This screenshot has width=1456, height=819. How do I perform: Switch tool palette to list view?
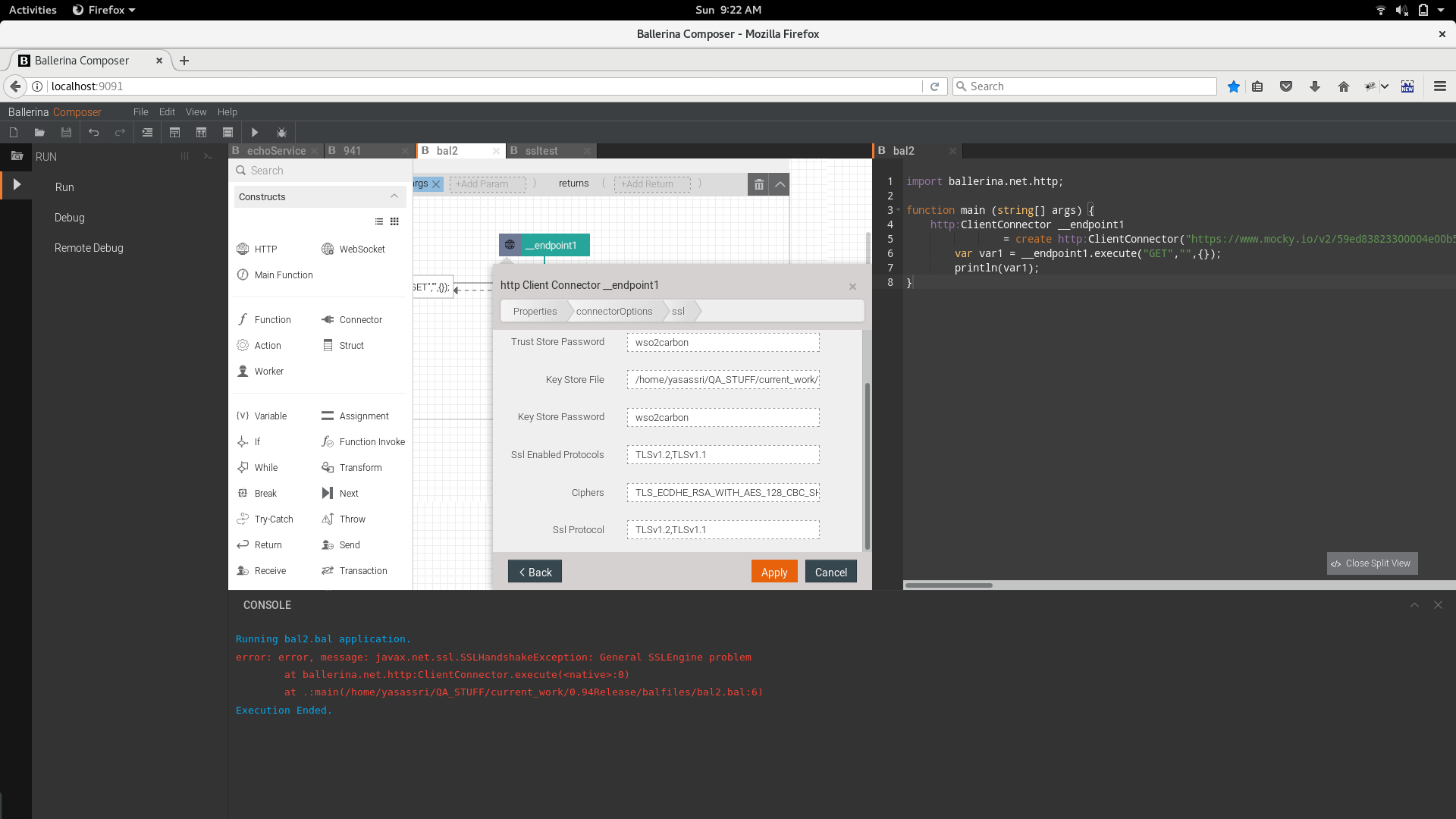point(379,221)
